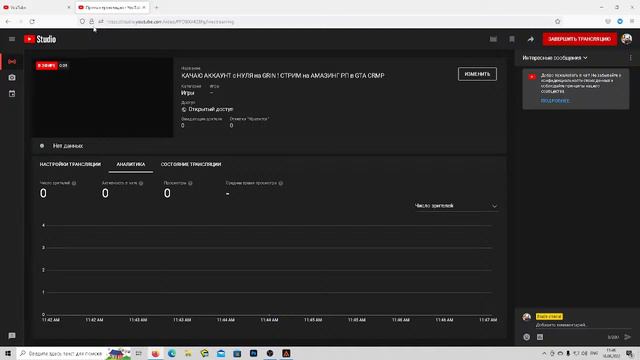Open the Подробнее link in chat notice
Viewport: 640px width, 360px height.
point(555,100)
